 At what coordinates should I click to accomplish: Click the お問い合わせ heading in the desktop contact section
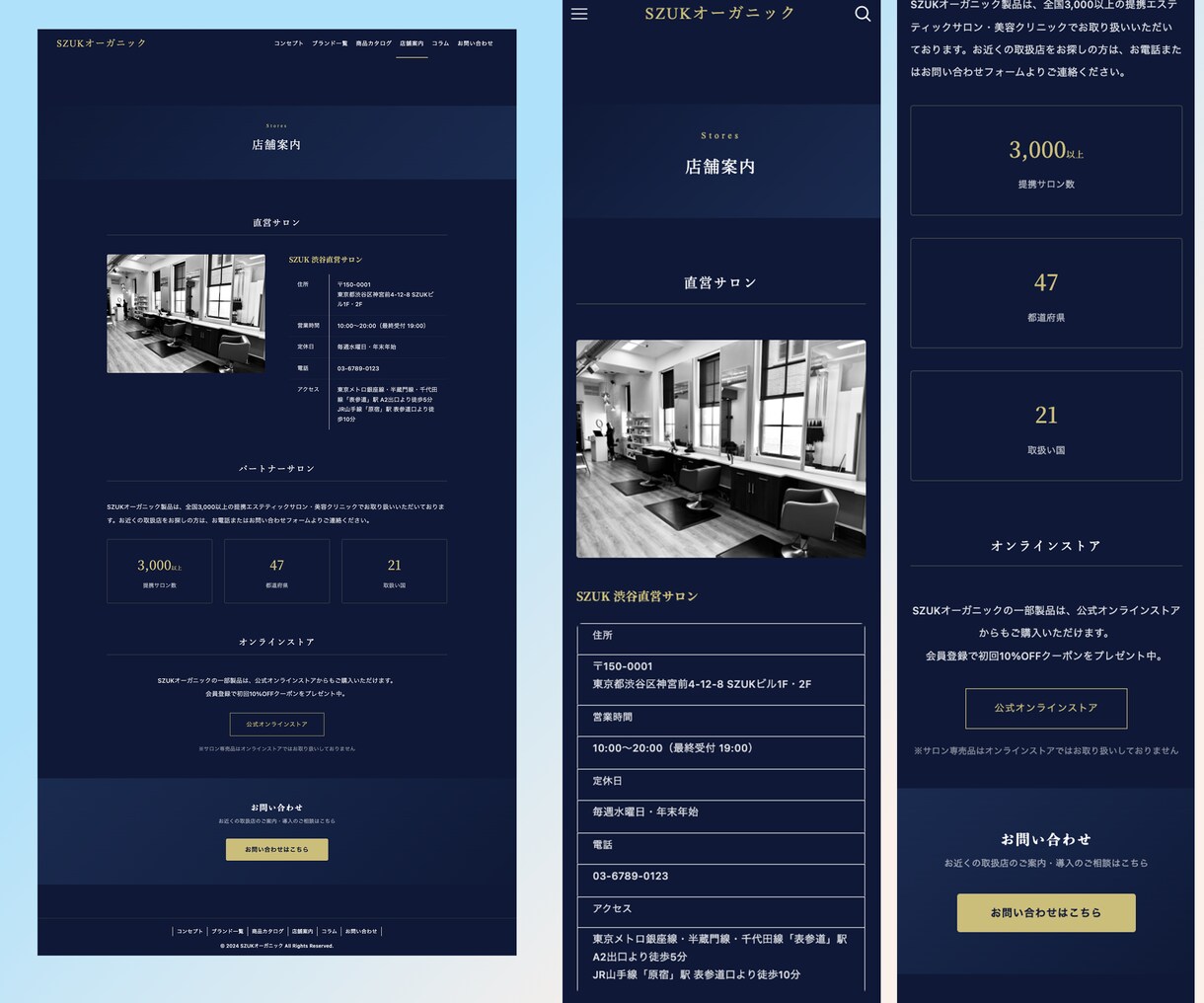click(x=276, y=808)
